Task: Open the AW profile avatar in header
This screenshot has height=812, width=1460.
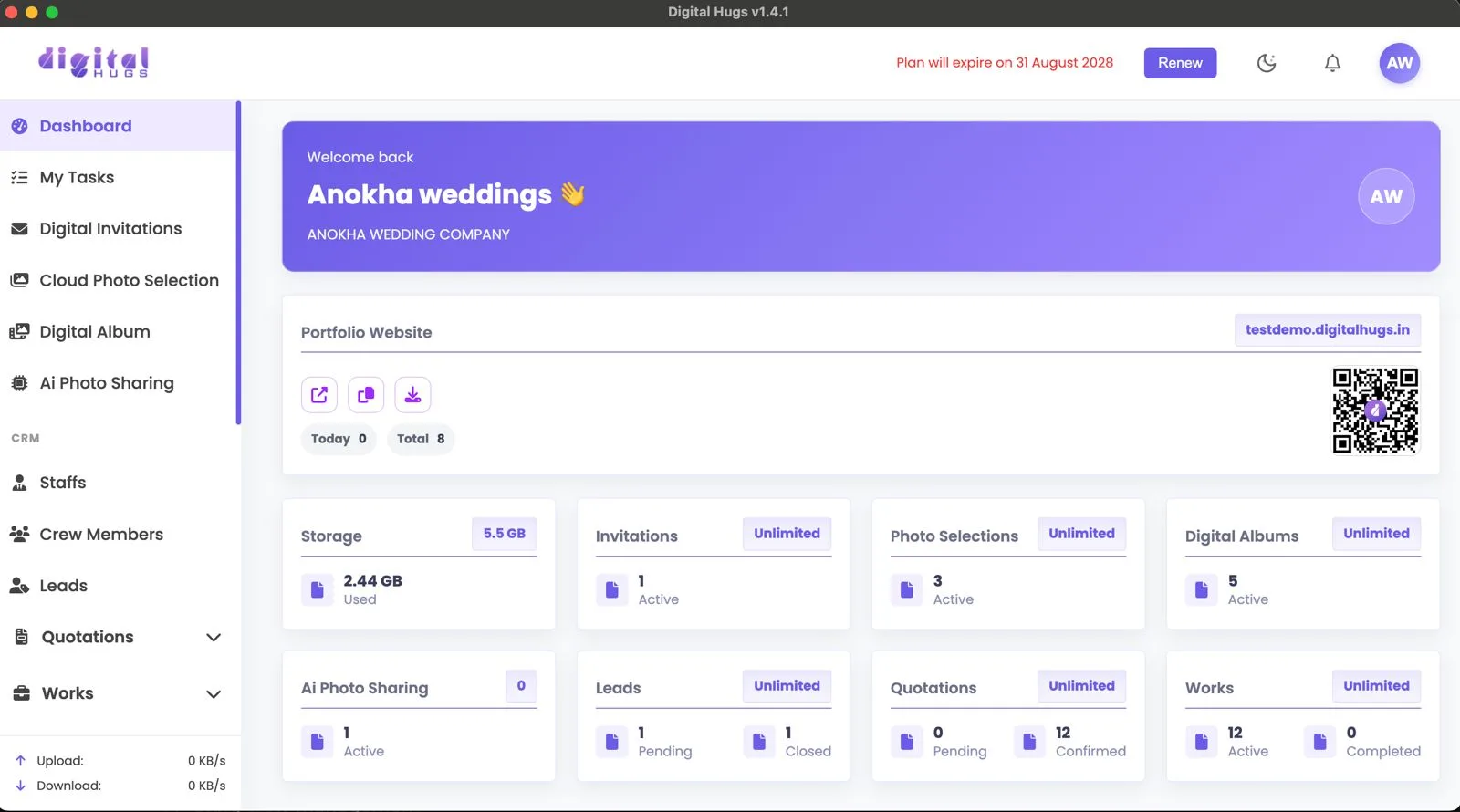Action: click(1399, 63)
